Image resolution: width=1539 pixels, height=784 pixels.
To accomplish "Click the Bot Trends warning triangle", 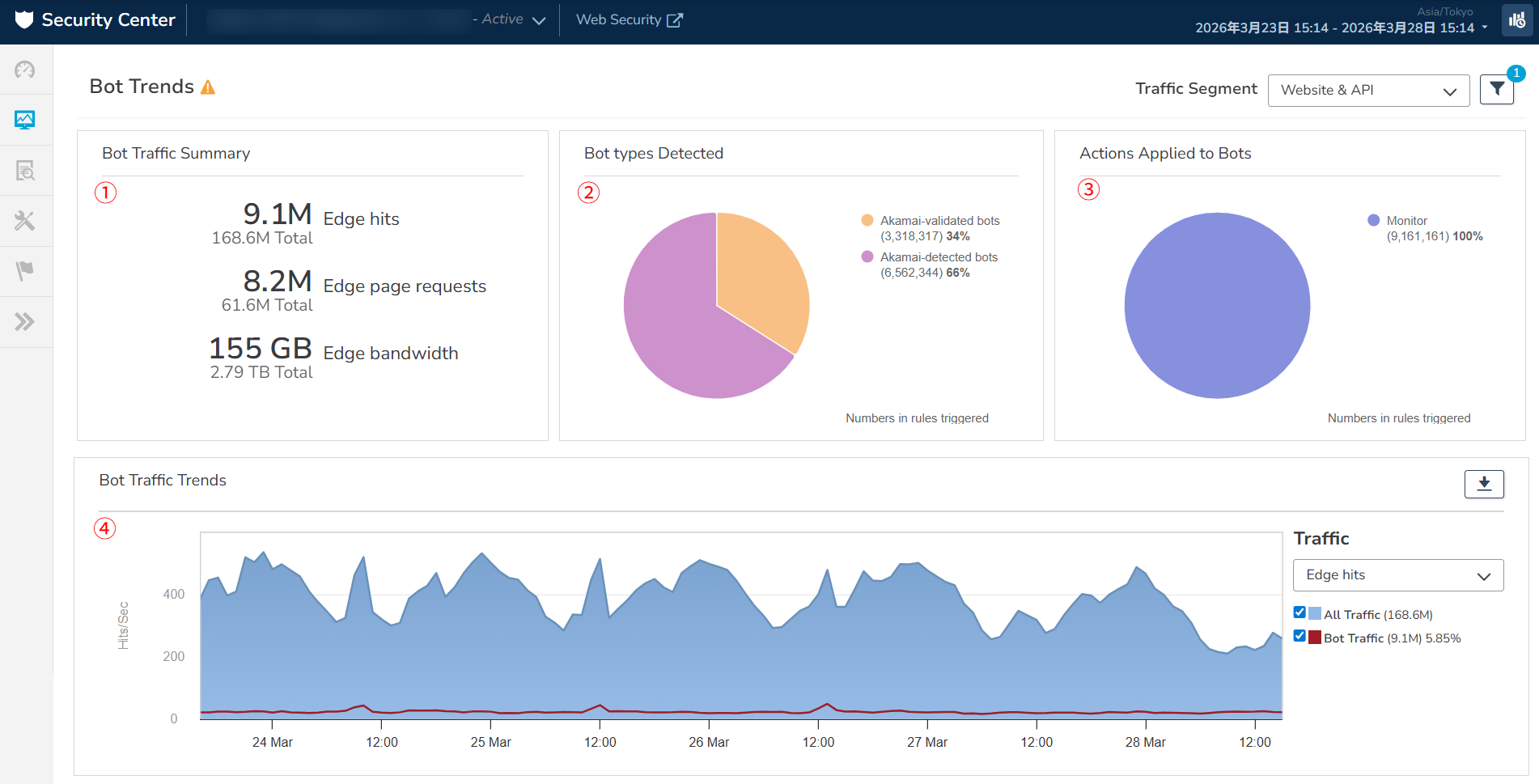I will 208,87.
